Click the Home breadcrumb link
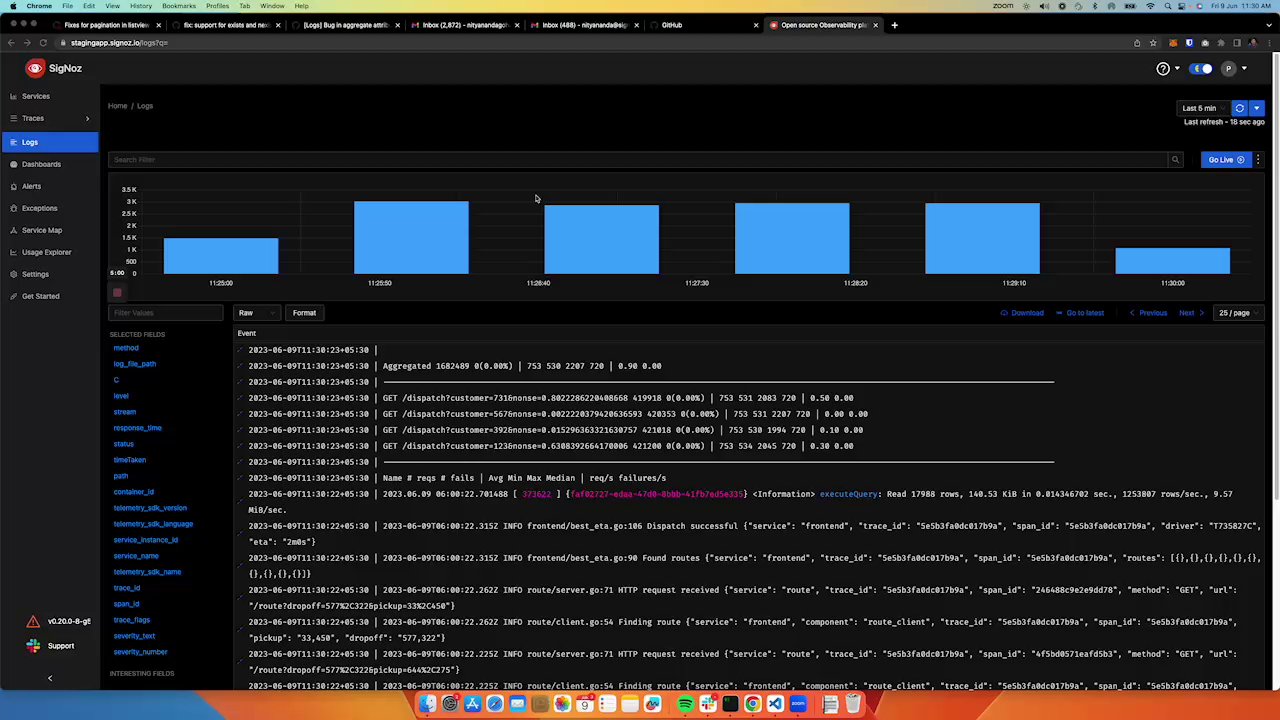The image size is (1280, 720). coord(118,106)
